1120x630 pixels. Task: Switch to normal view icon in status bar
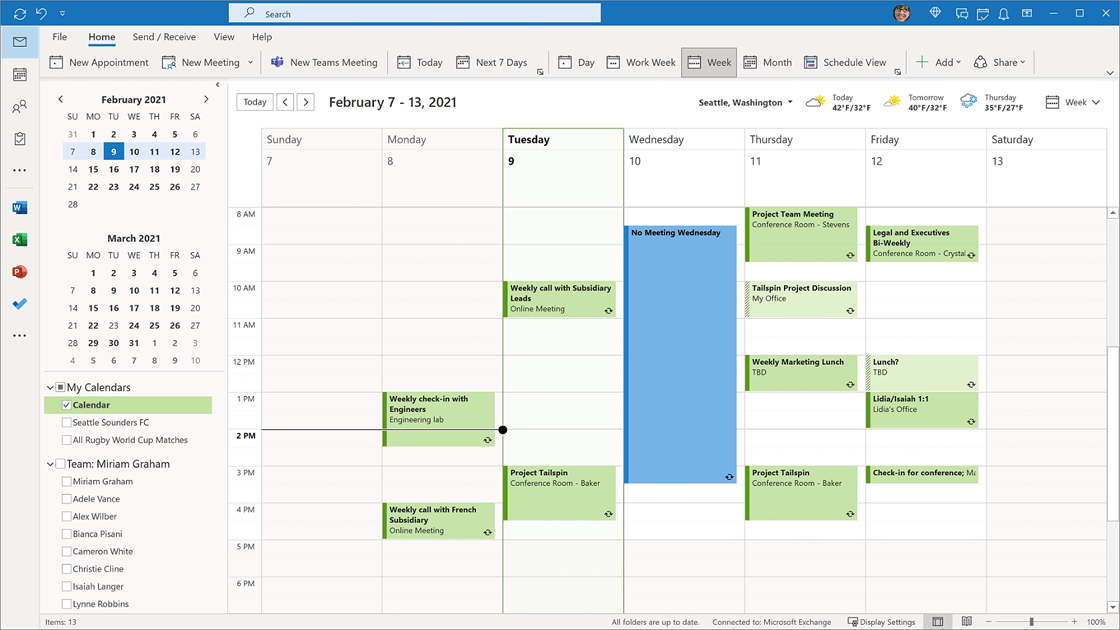(x=938, y=622)
